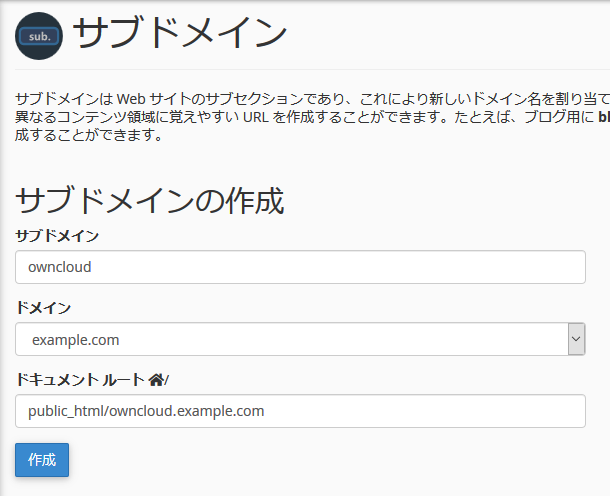The image size is (610, 496).
Task: Open the example.com domain select box
Action: click(290, 339)
